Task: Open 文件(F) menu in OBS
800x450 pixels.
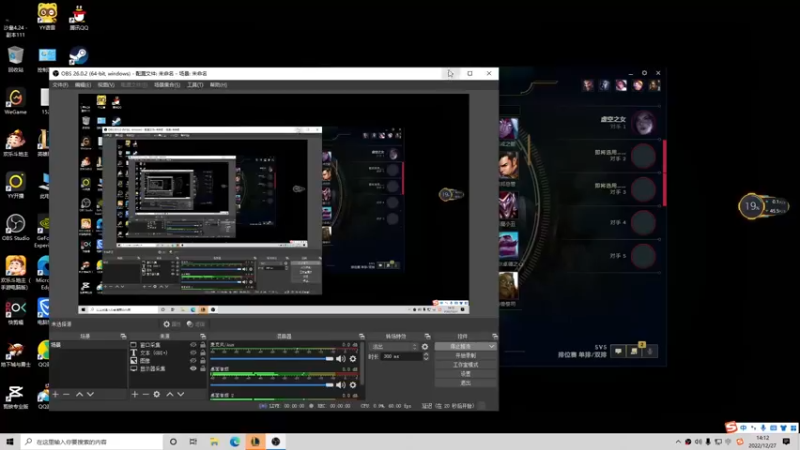Action: point(60,85)
